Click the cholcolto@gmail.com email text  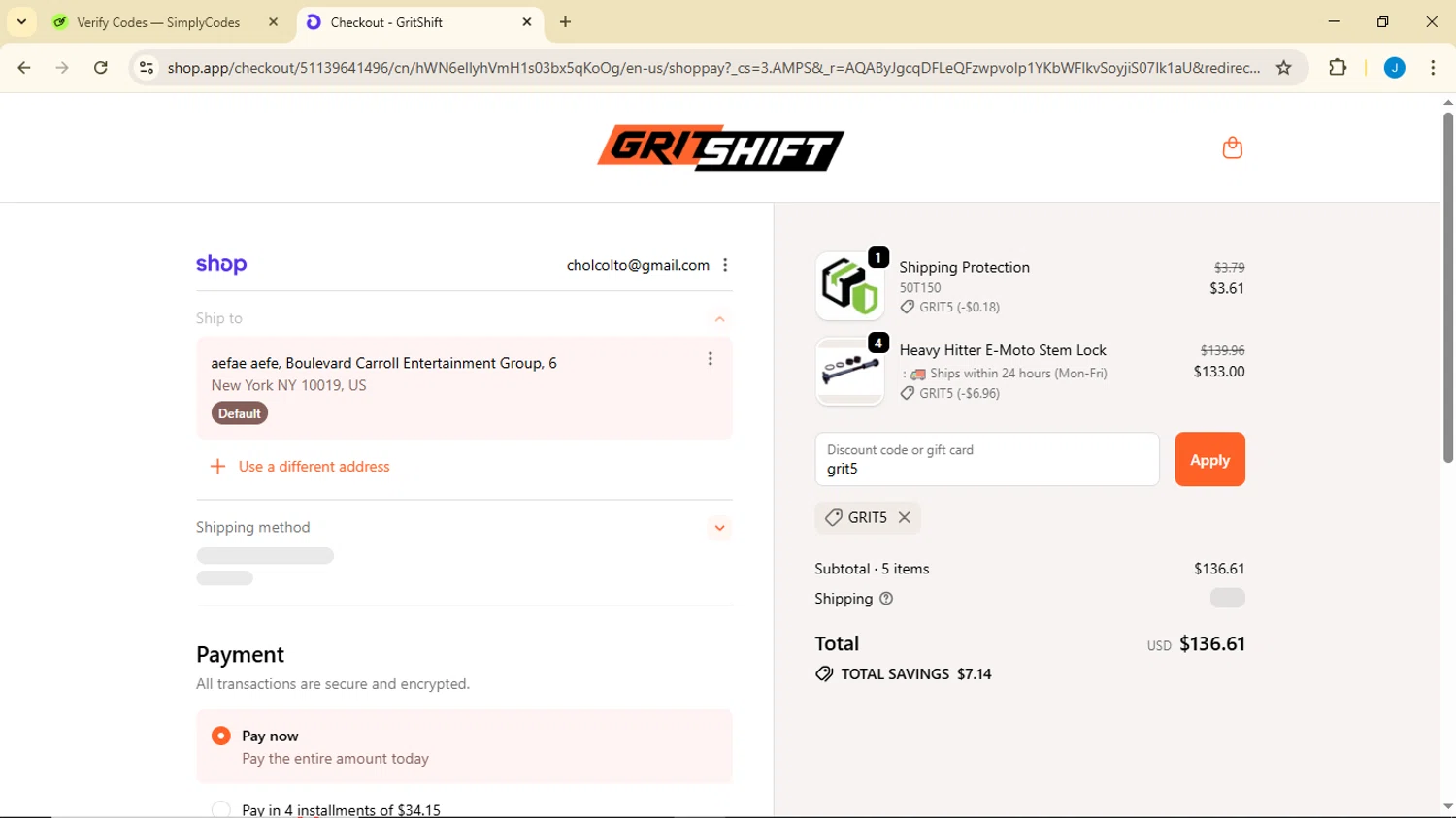click(x=638, y=265)
